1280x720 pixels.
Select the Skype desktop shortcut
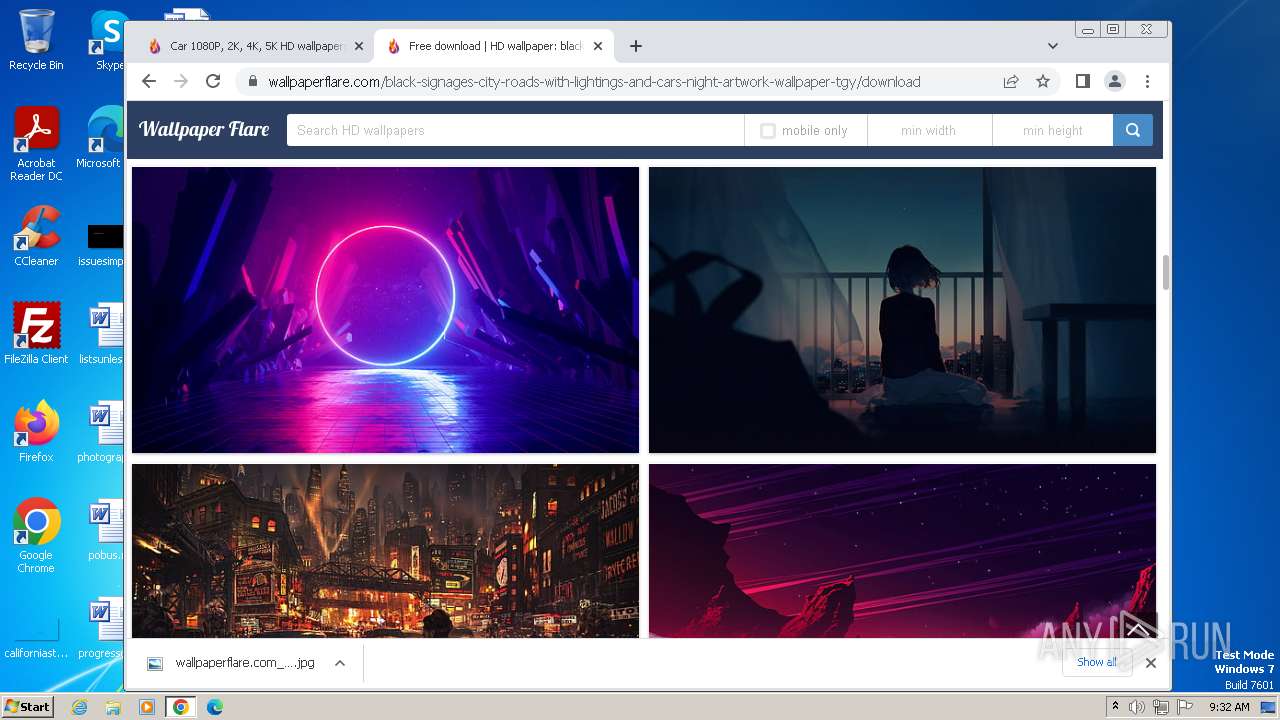(108, 39)
